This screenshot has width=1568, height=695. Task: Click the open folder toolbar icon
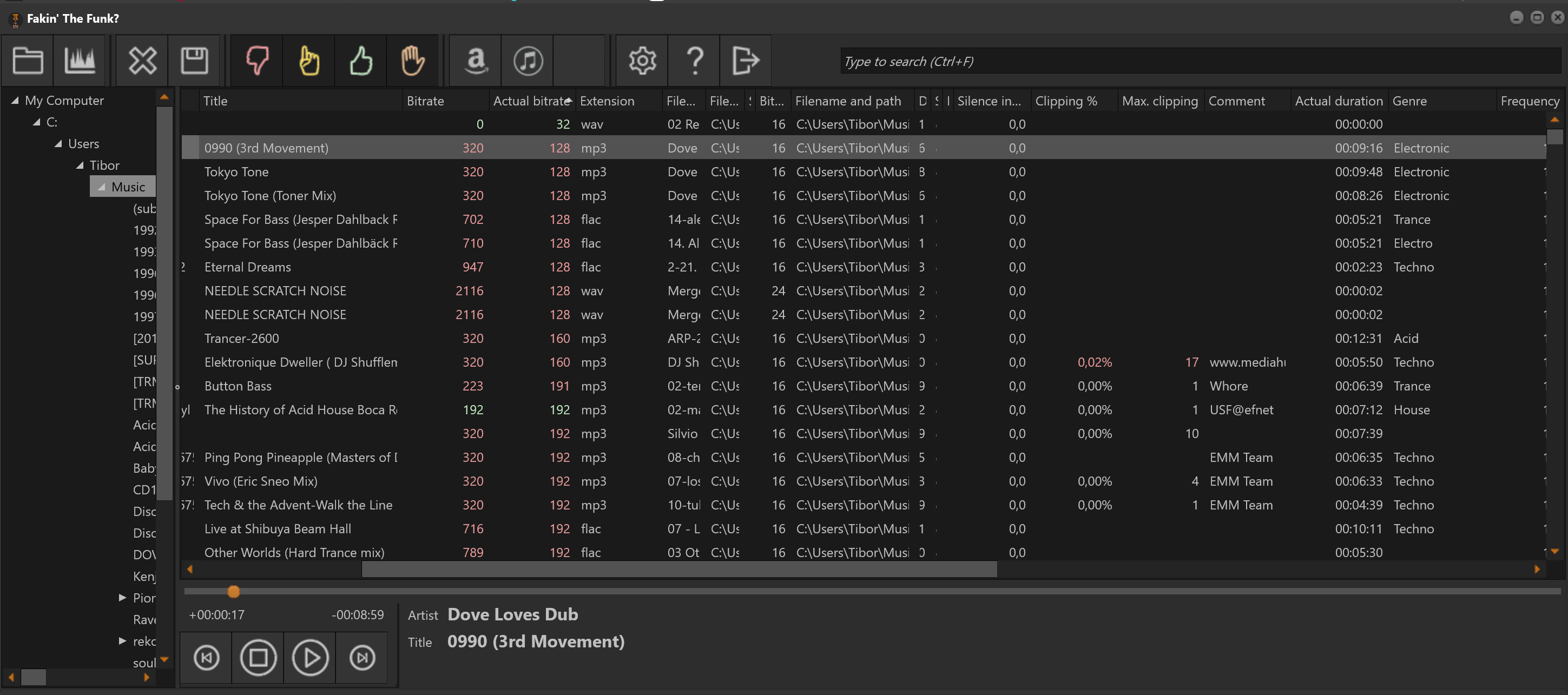[x=28, y=61]
